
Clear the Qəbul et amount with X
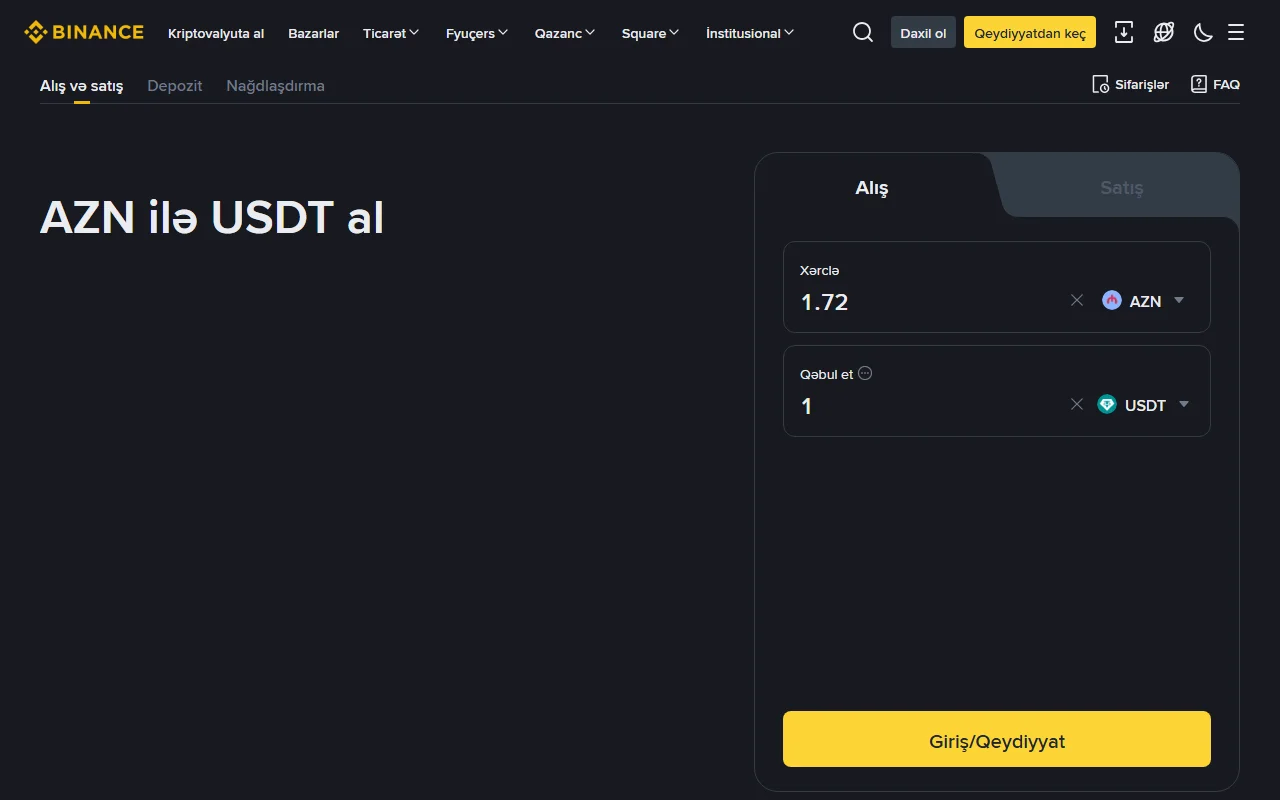[x=1077, y=404]
